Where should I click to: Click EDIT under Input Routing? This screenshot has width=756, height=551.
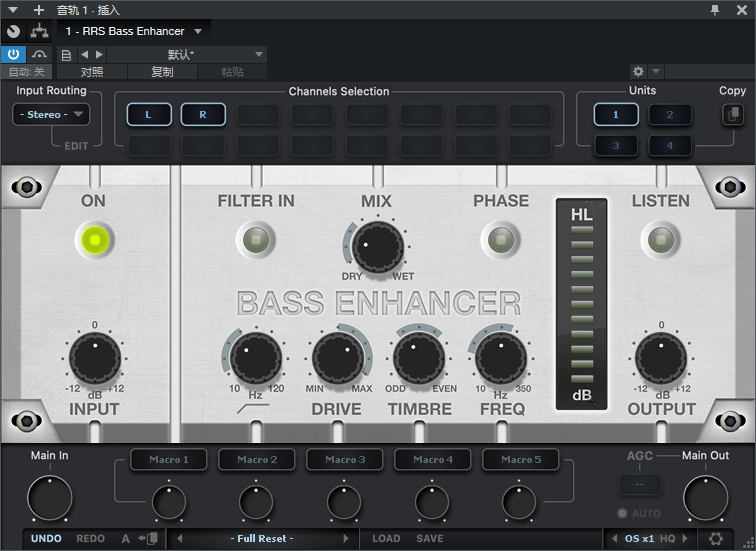pyautogui.click(x=76, y=146)
